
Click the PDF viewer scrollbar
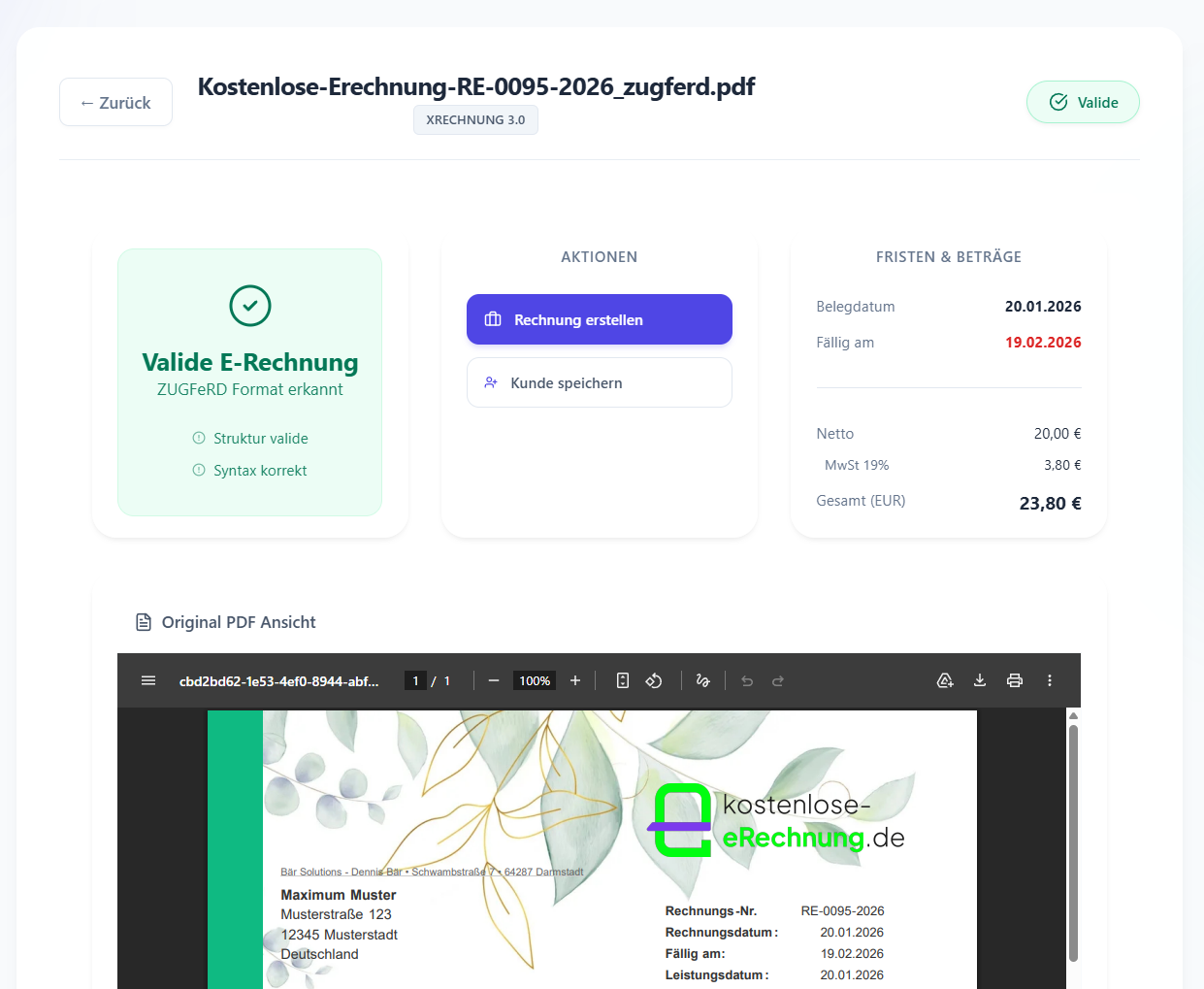tap(1073, 854)
